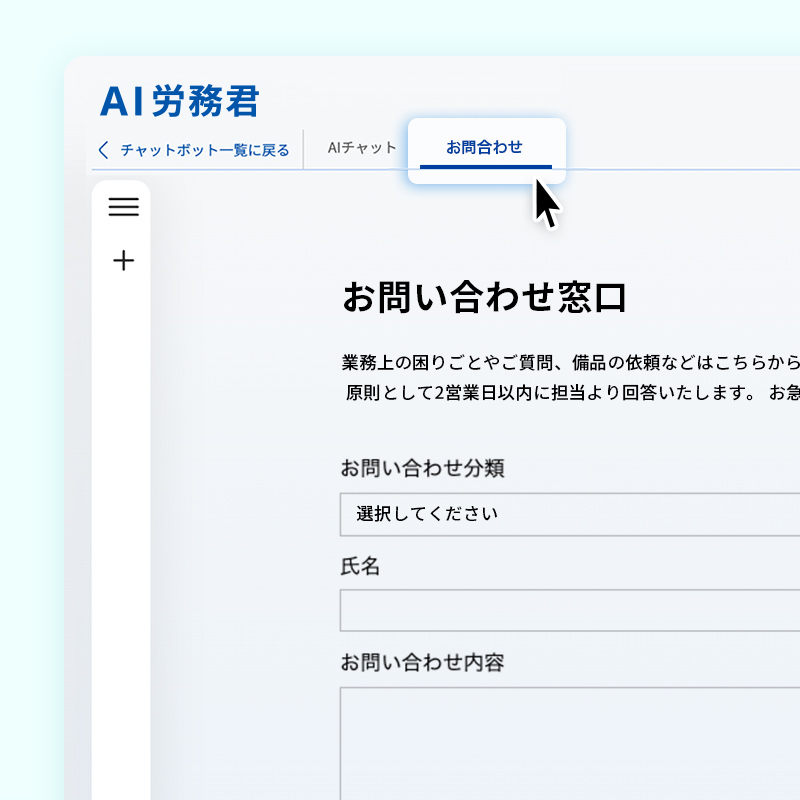
Task: Focus the 氏名 text input field
Action: pos(570,610)
